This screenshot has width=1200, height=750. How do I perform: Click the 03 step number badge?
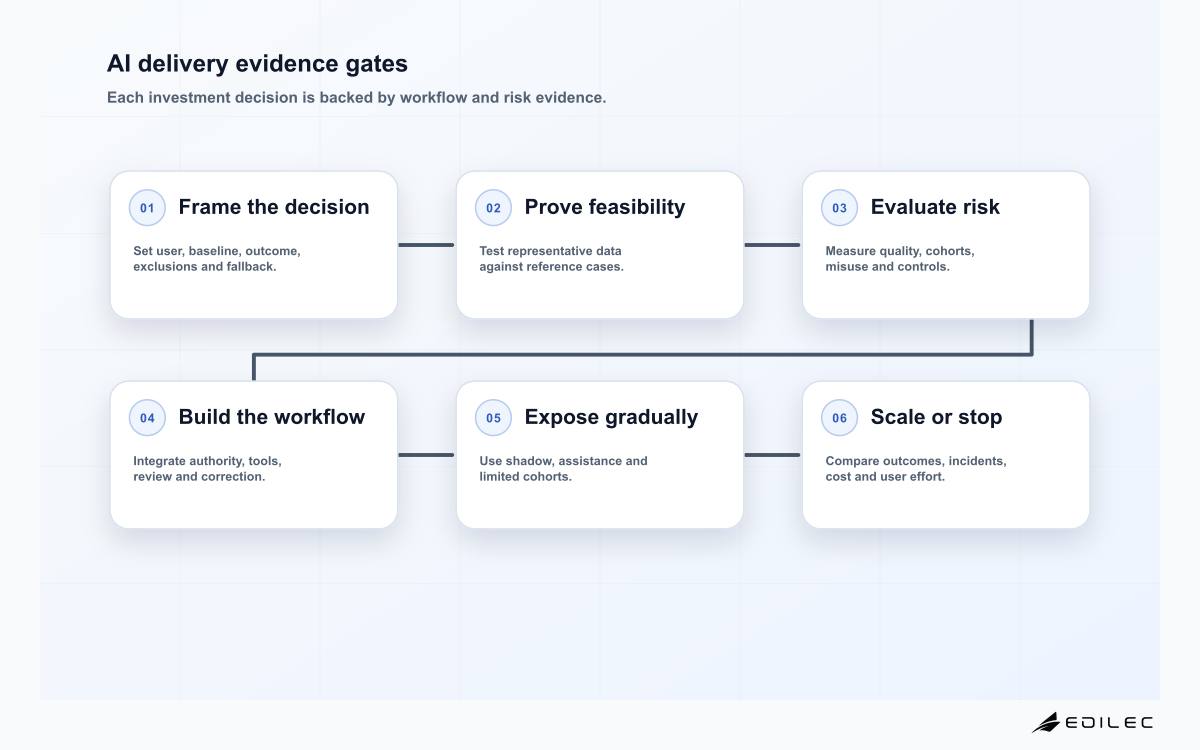point(839,208)
